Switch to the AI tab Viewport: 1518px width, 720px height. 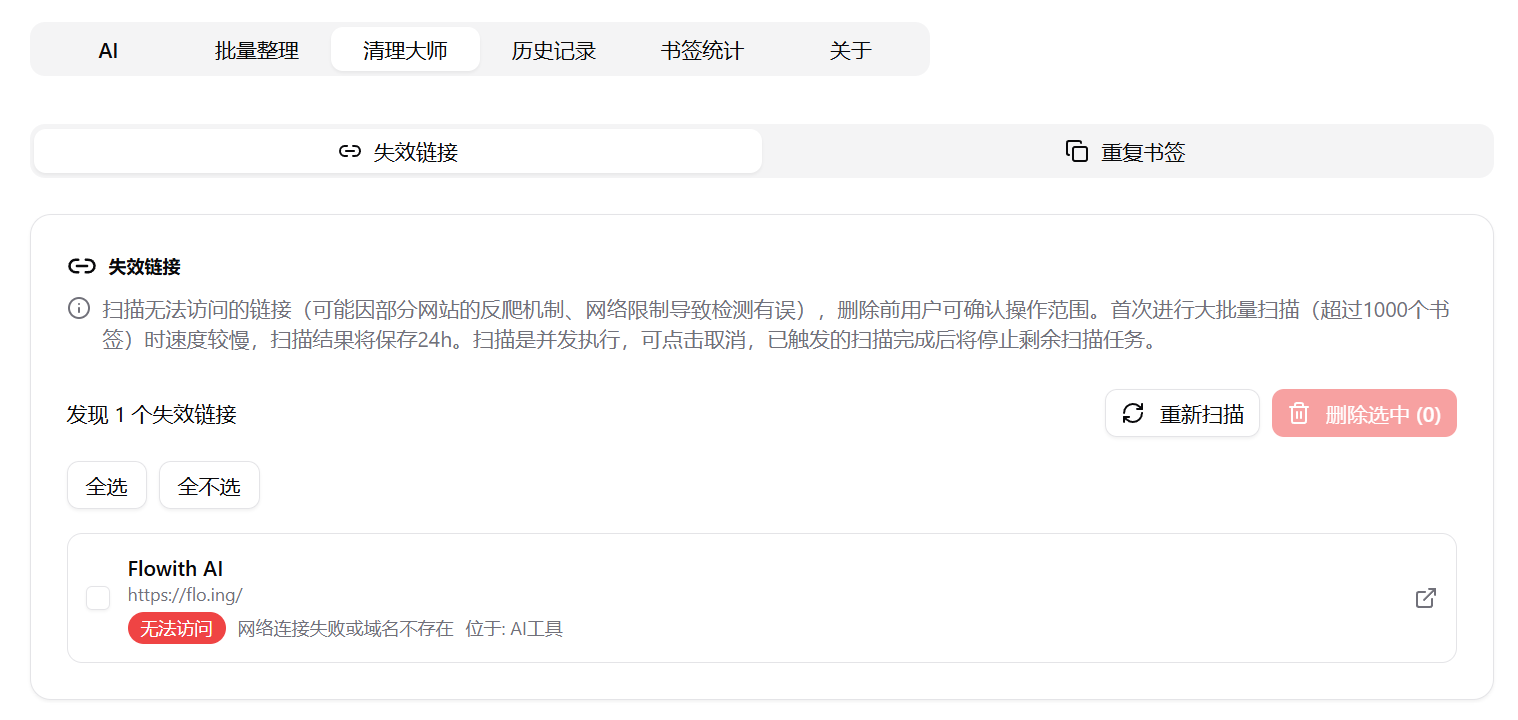[108, 49]
